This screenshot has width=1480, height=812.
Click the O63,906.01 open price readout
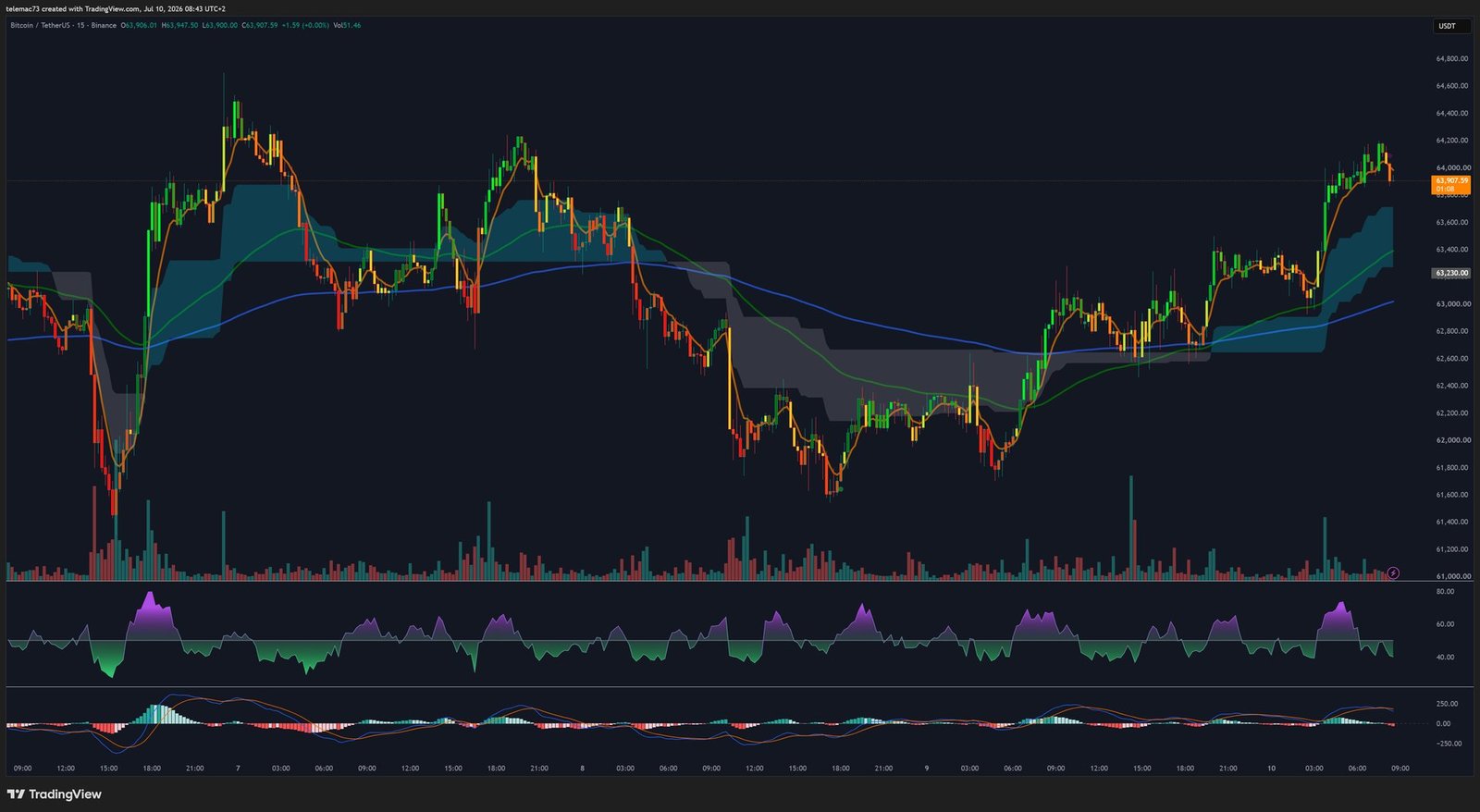(140, 25)
